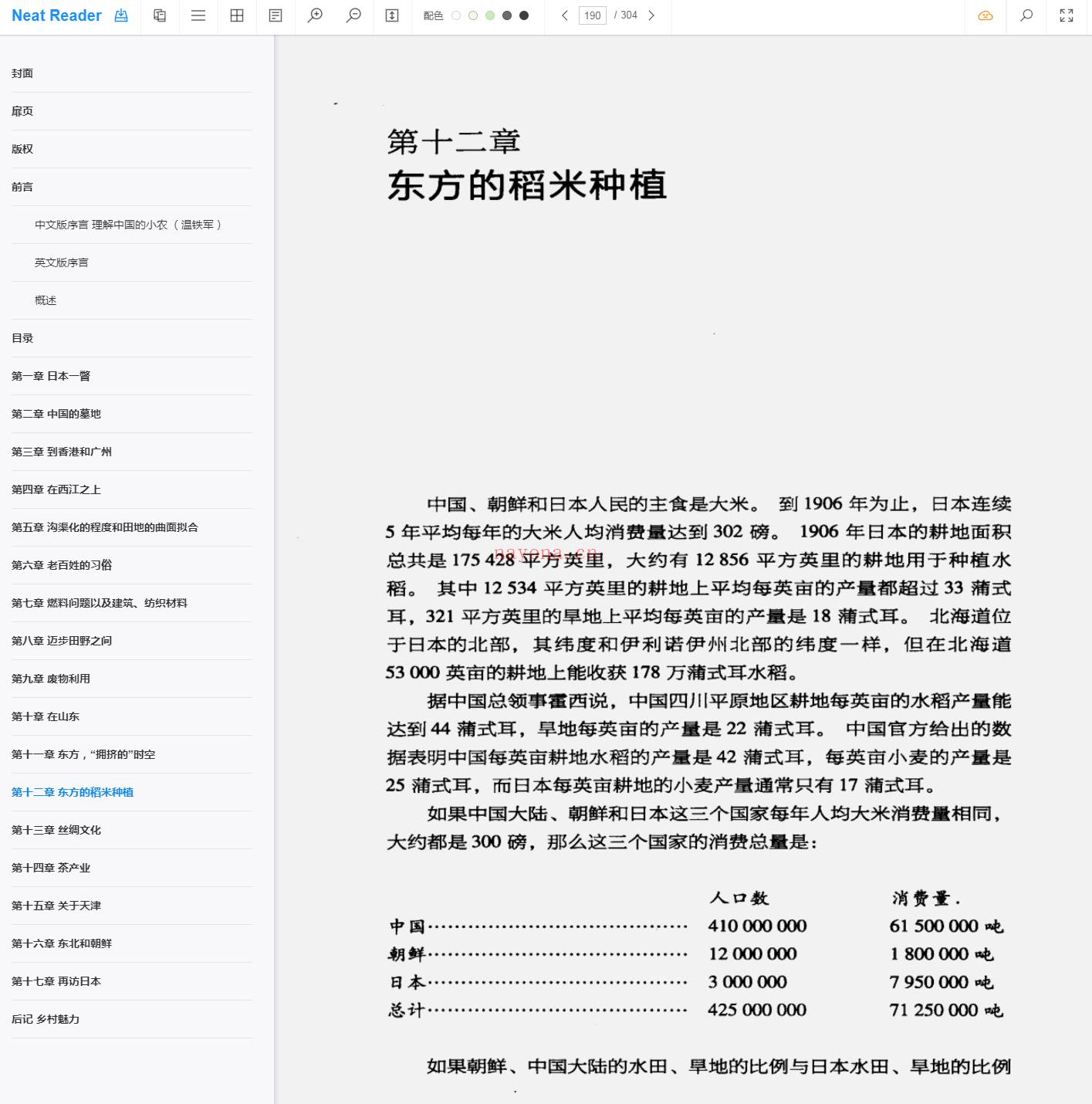Open the grid layout view icon
Viewport: 1092px width, 1104px height.
tap(237, 15)
